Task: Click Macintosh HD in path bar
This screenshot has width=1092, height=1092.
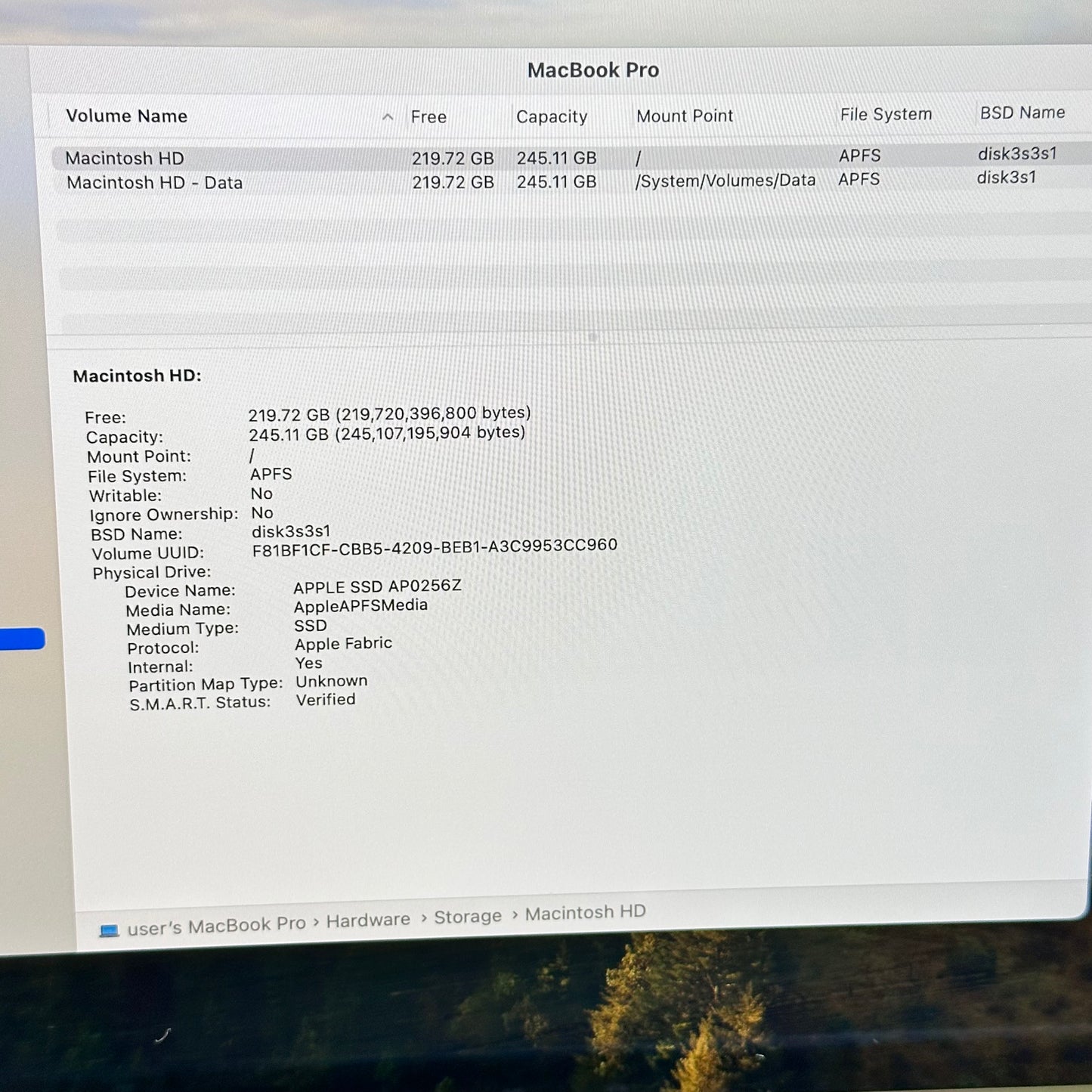Action: pyautogui.click(x=586, y=913)
